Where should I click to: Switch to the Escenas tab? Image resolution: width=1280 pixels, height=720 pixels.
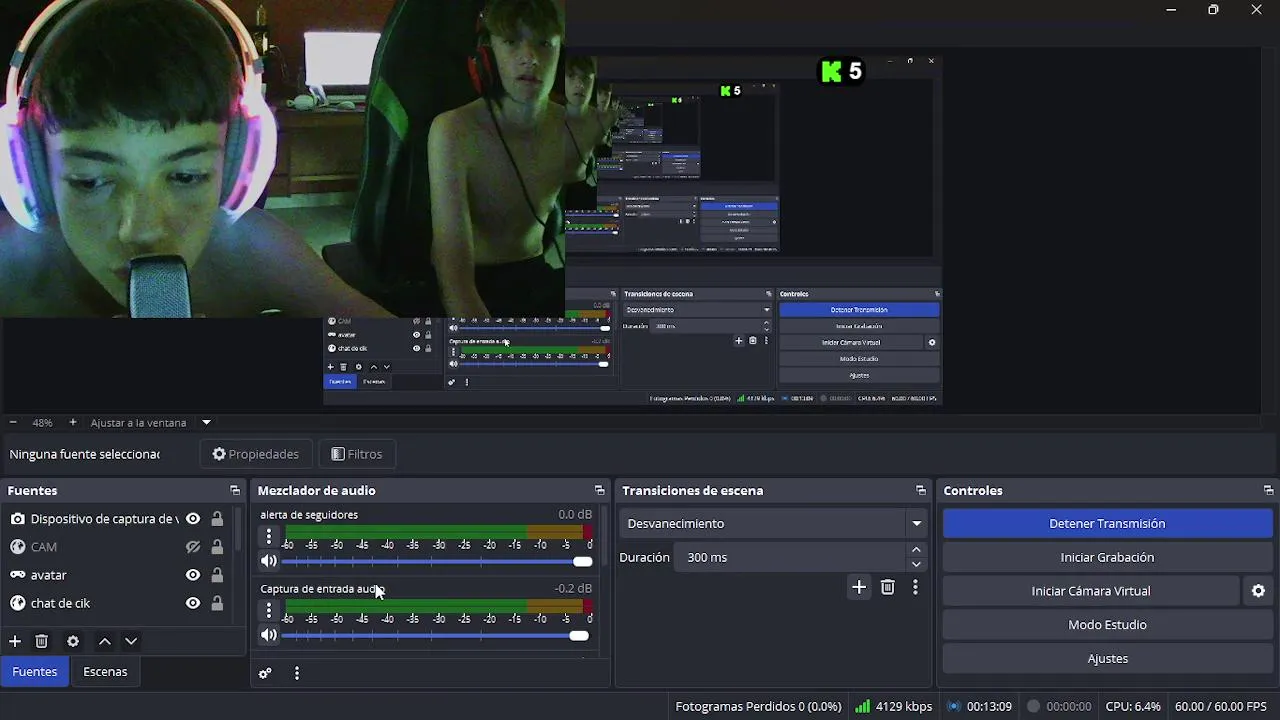click(x=105, y=671)
